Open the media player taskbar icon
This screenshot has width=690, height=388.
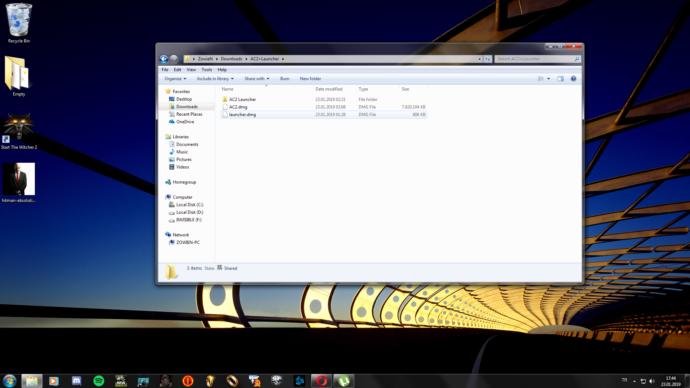coord(54,381)
